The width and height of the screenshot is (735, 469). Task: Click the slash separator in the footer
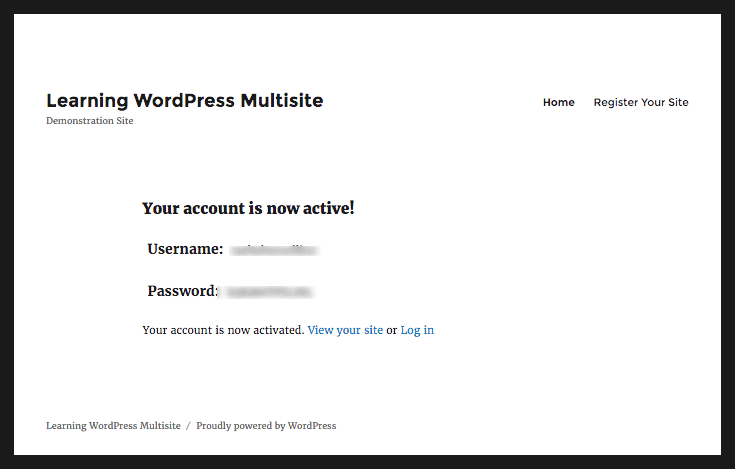(188, 426)
